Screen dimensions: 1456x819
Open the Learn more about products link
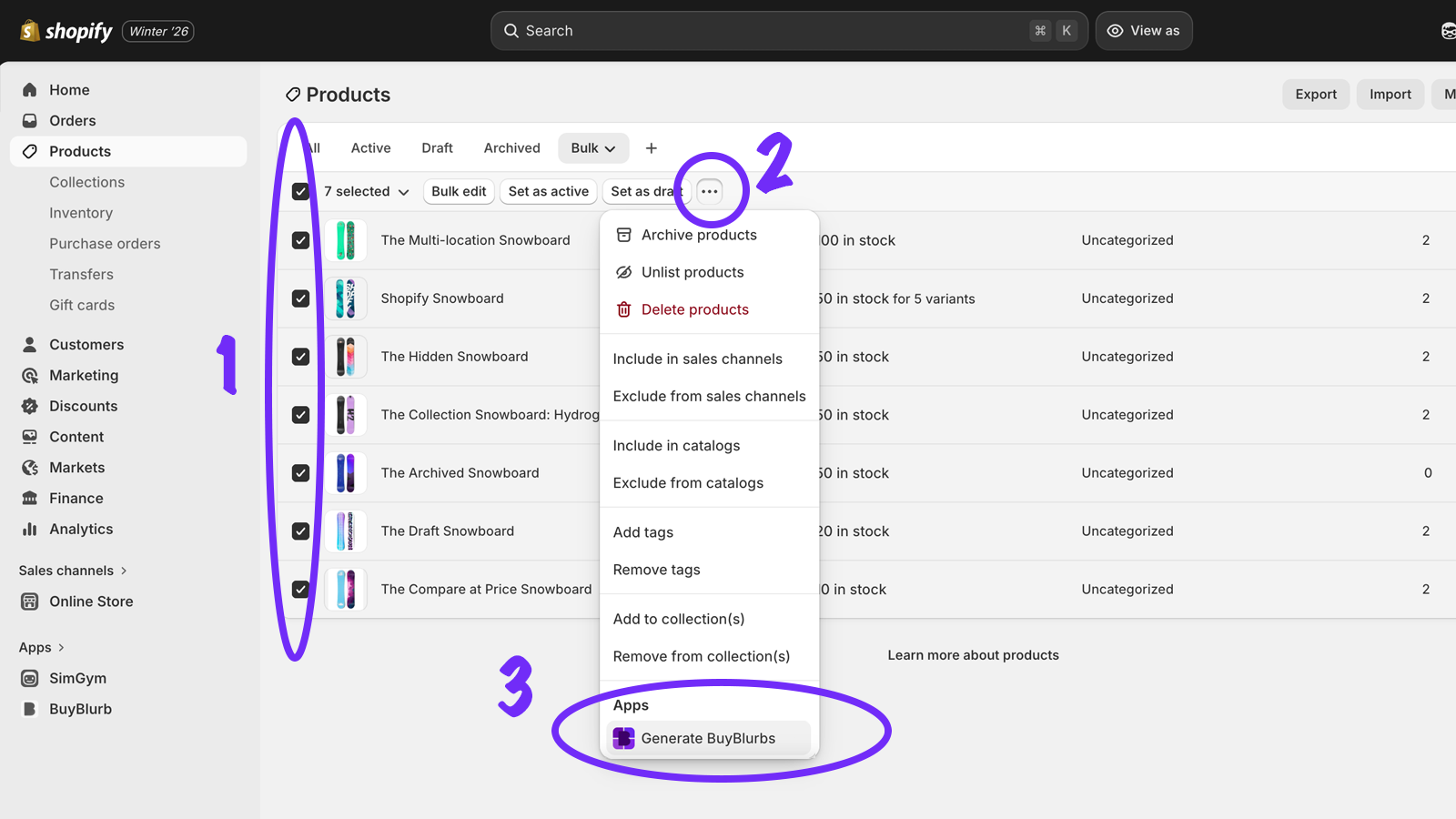coord(973,654)
